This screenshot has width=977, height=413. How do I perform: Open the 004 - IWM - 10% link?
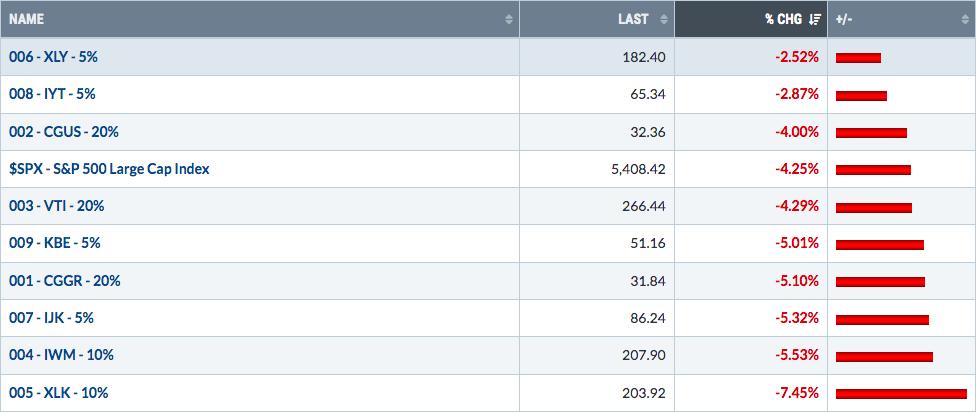click(61, 355)
